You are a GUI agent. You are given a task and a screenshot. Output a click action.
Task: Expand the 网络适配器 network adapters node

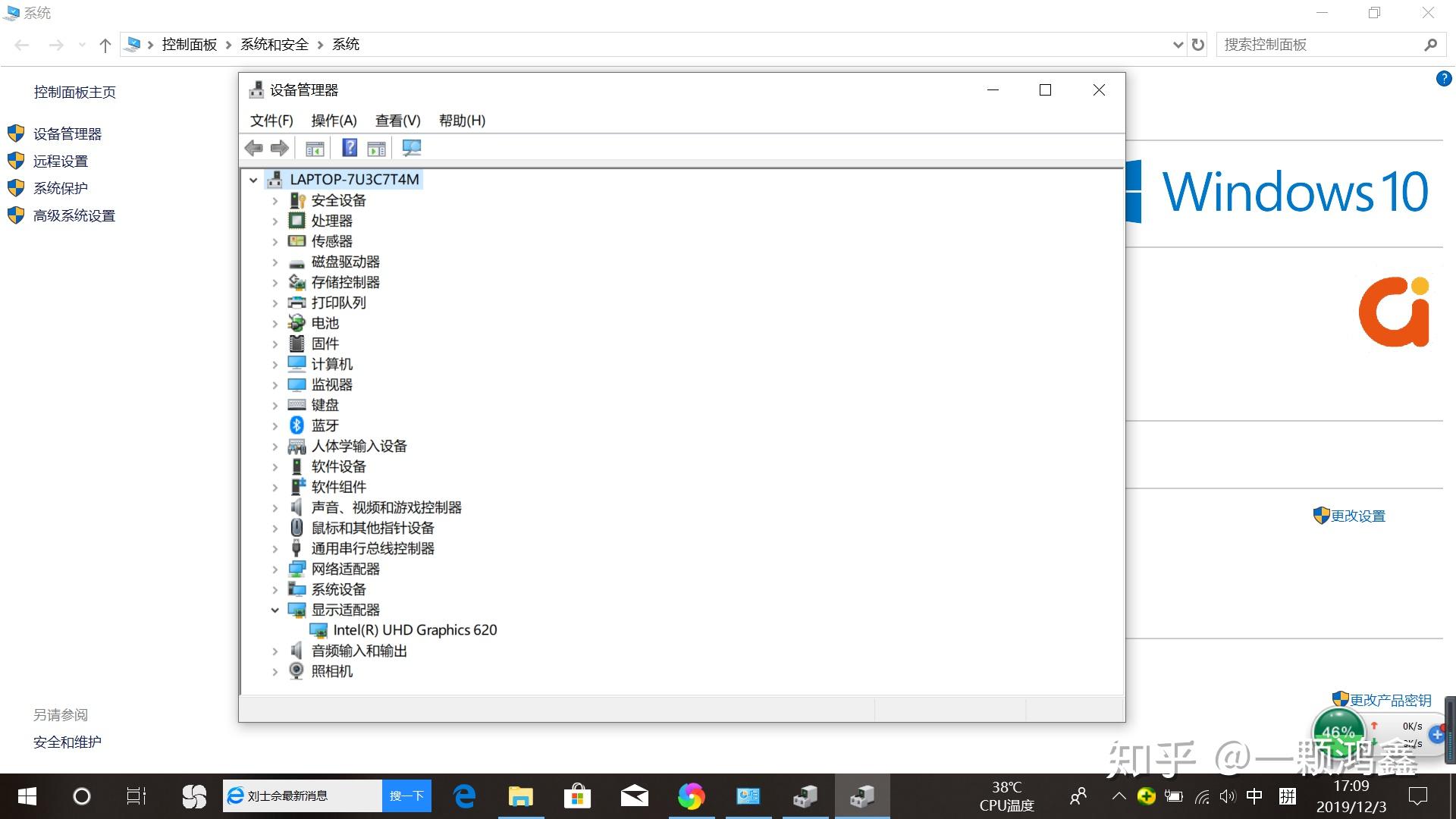coord(275,569)
